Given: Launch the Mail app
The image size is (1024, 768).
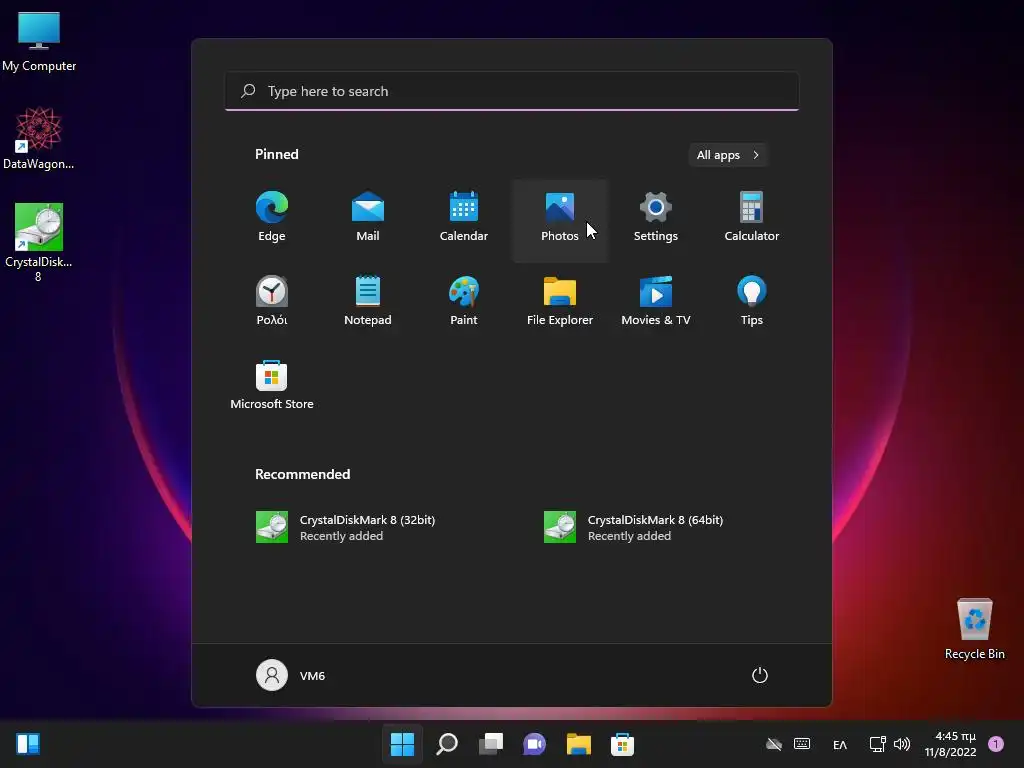Looking at the screenshot, I should point(368,217).
